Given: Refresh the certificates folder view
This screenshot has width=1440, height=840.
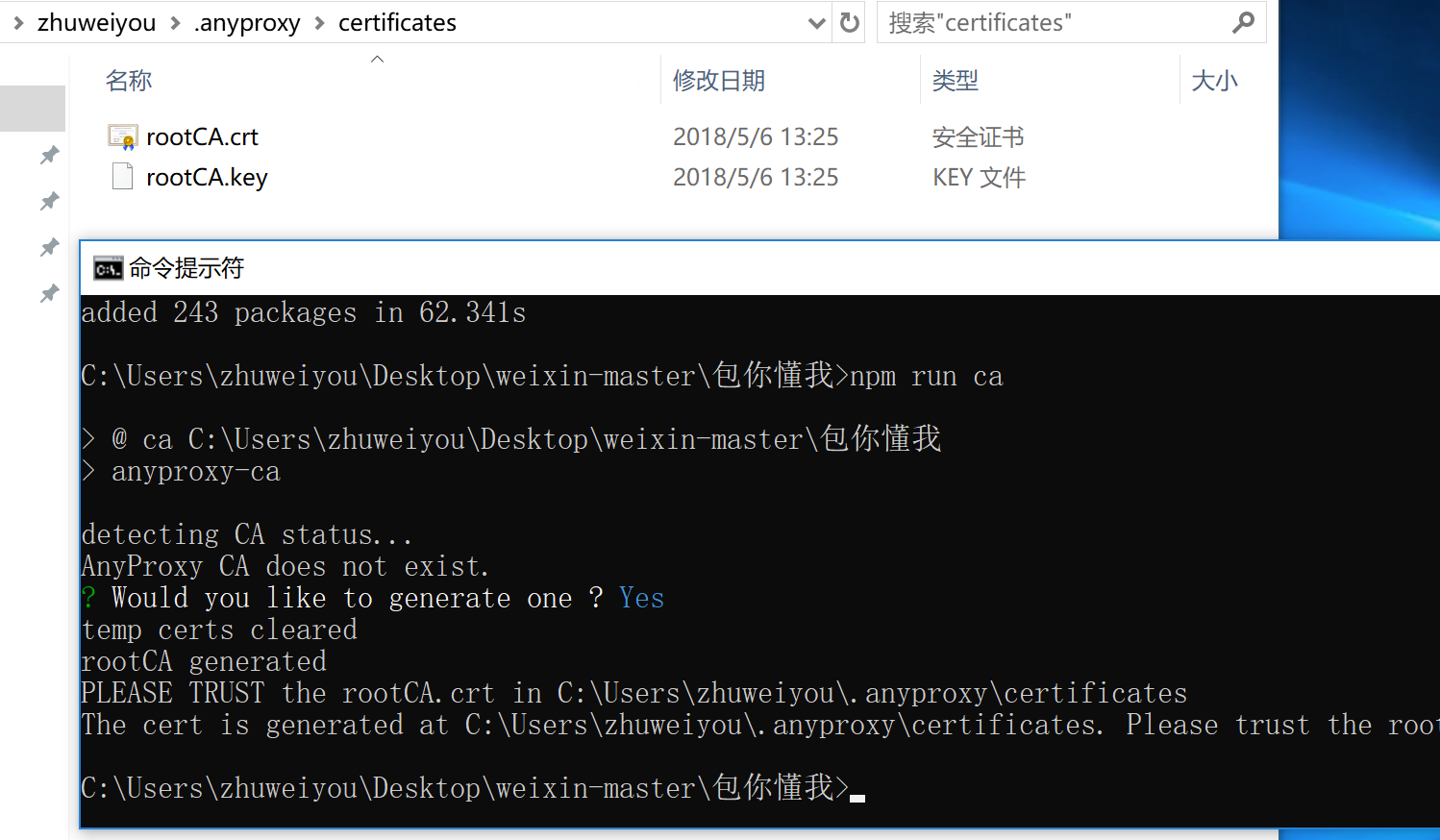Looking at the screenshot, I should coord(850,22).
